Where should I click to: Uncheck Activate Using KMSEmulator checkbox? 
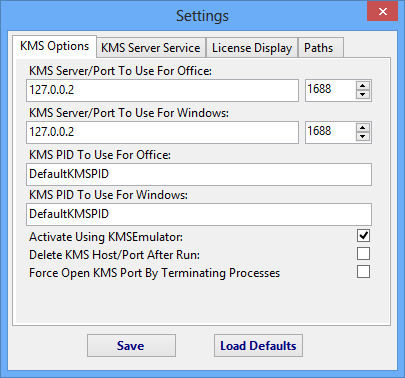click(x=363, y=236)
